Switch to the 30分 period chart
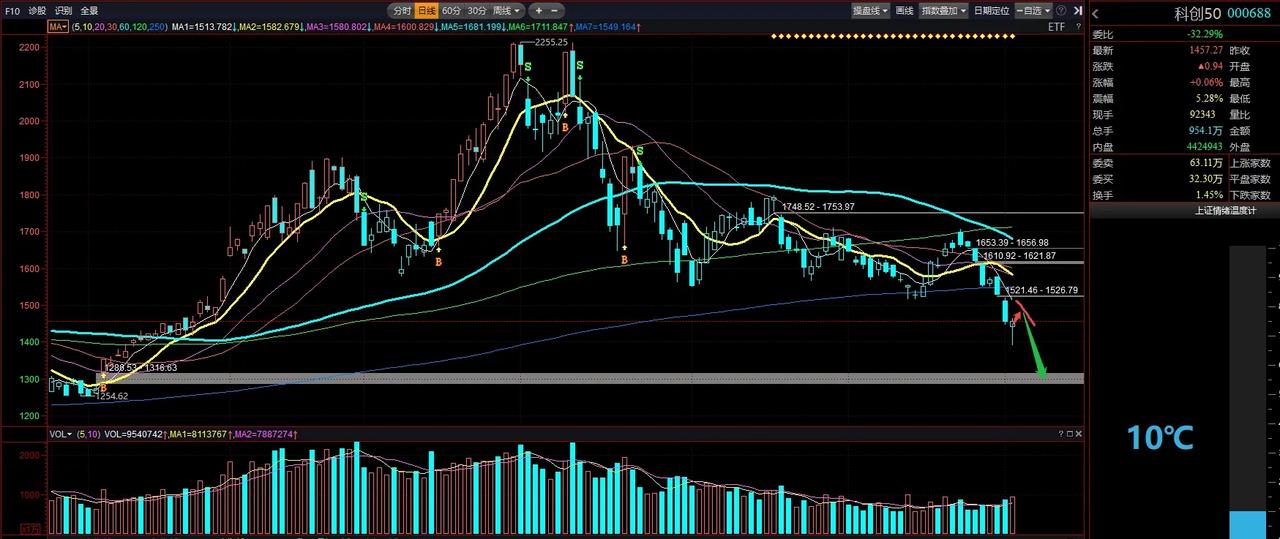The image size is (1280, 539). pos(477,11)
